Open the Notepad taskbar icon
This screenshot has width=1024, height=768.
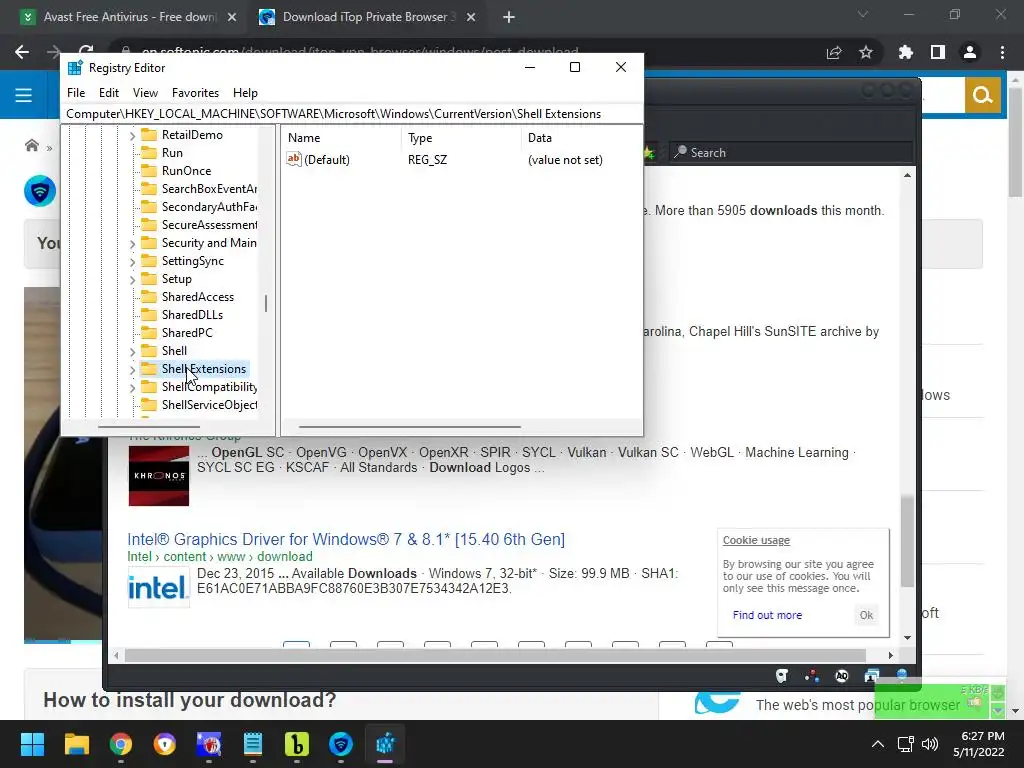tap(253, 744)
